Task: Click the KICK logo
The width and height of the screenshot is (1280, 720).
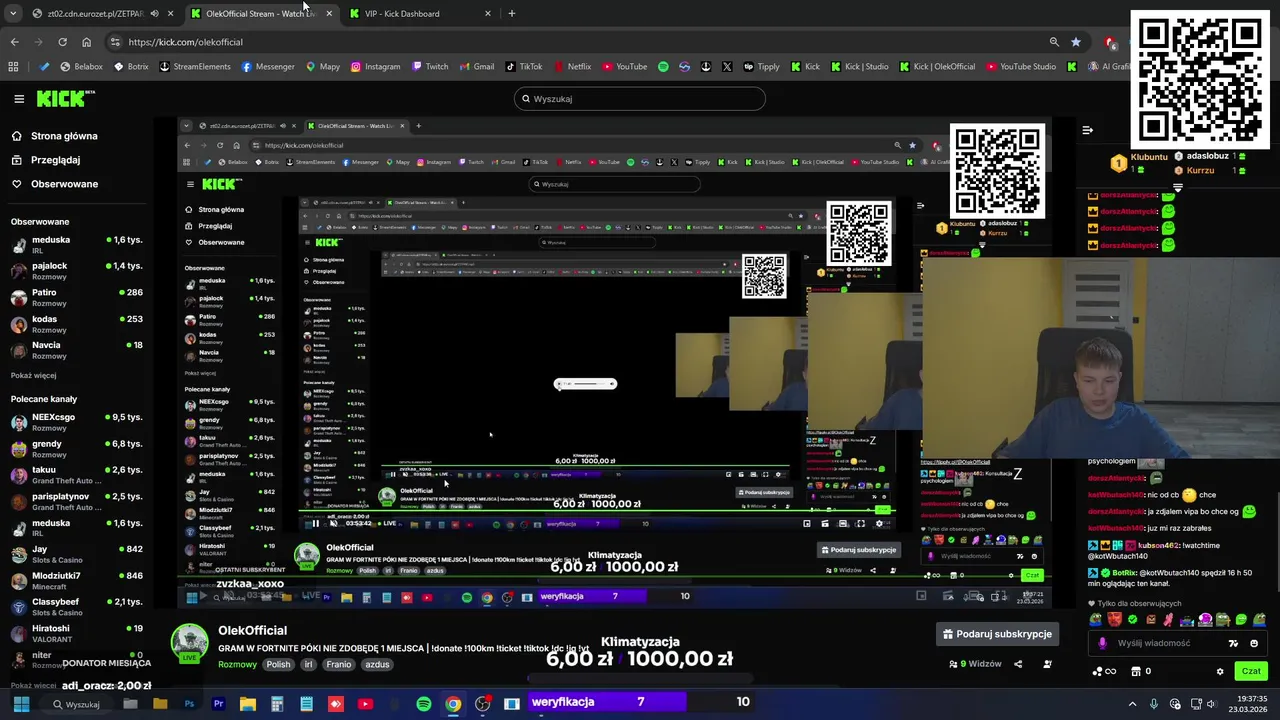Action: [x=64, y=98]
